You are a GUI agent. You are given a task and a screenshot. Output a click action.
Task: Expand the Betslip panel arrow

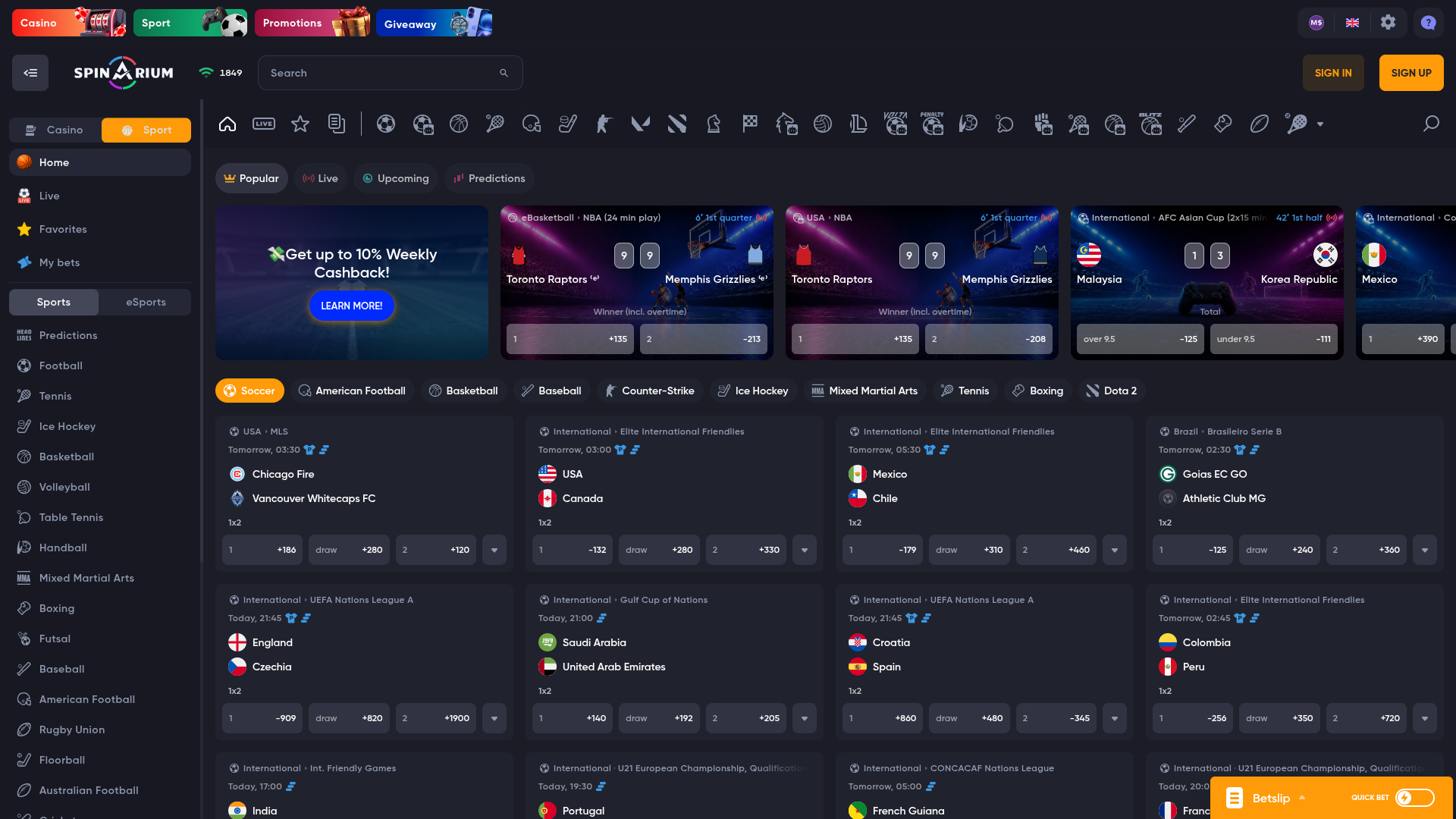(x=1302, y=798)
